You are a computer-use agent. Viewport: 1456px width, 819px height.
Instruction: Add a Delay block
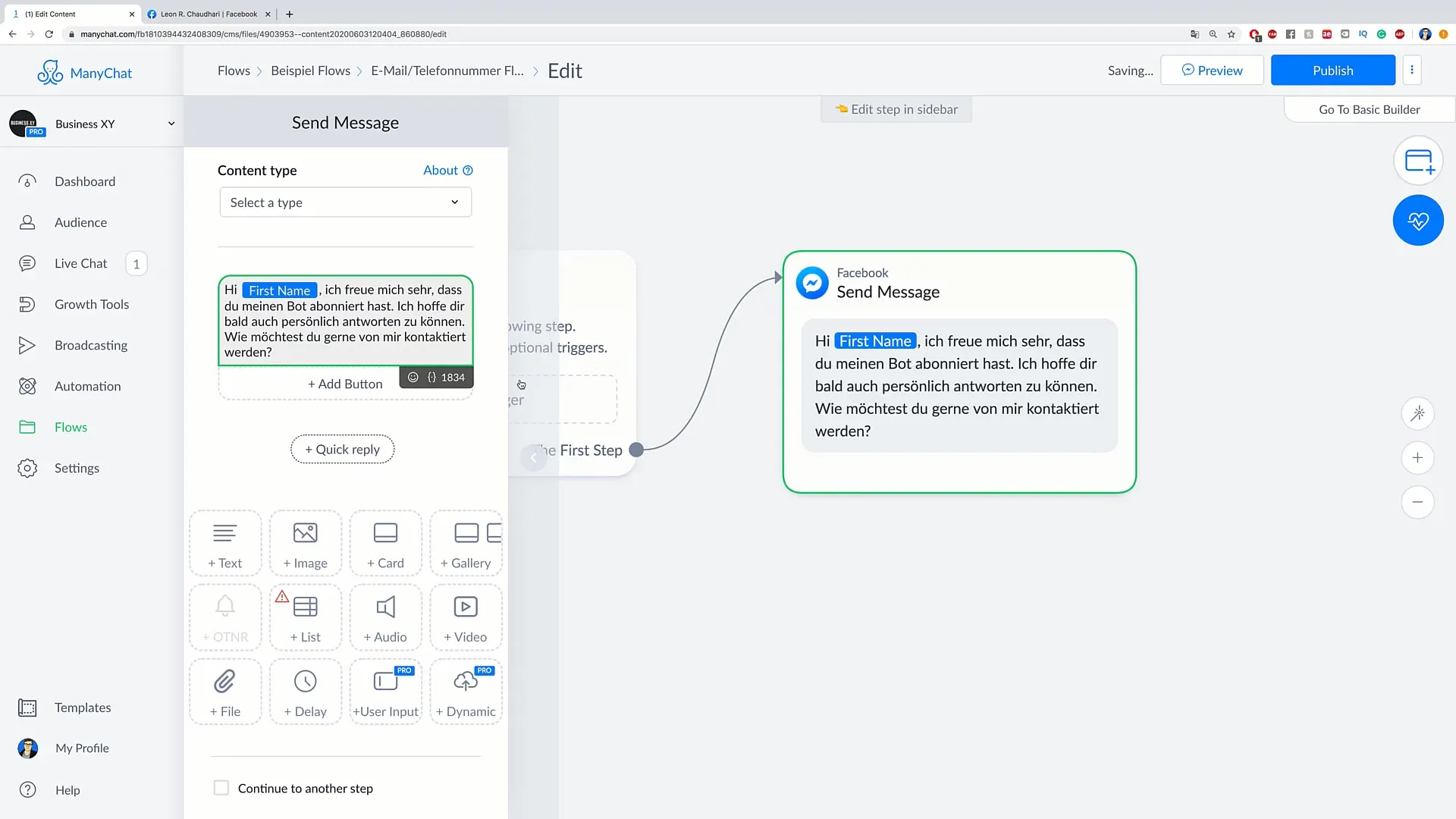[306, 692]
